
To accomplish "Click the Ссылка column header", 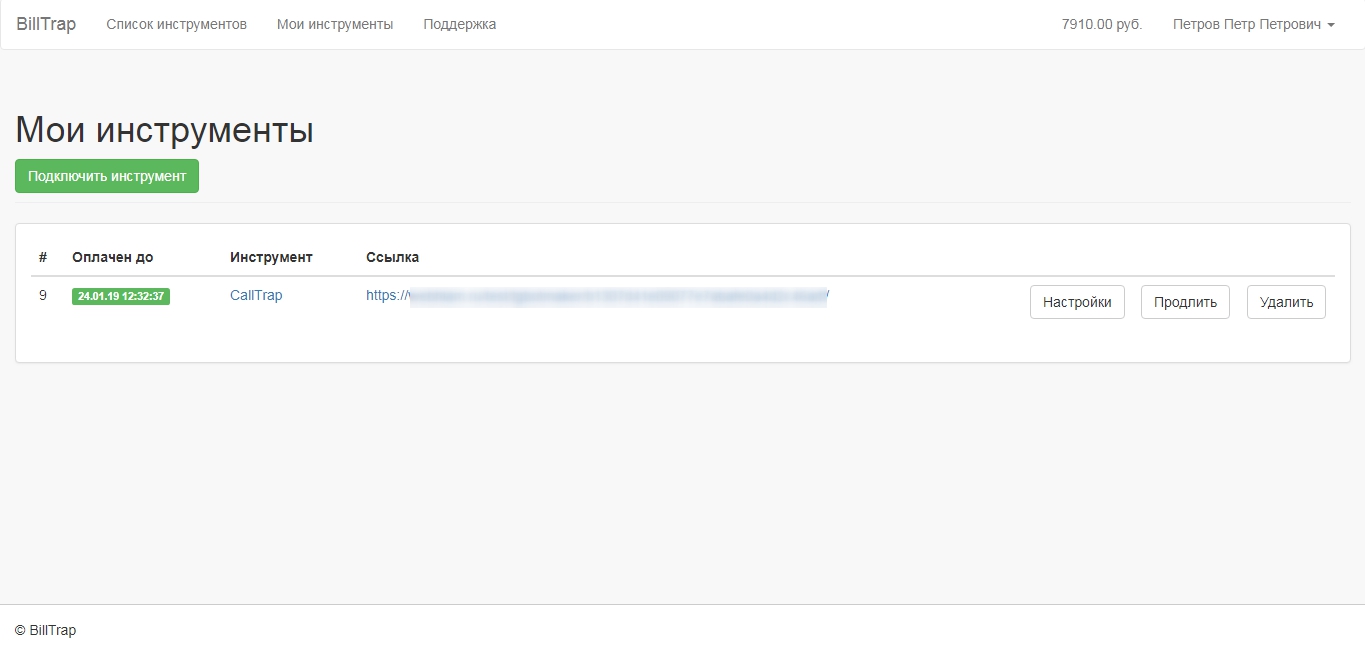I will 392,257.
